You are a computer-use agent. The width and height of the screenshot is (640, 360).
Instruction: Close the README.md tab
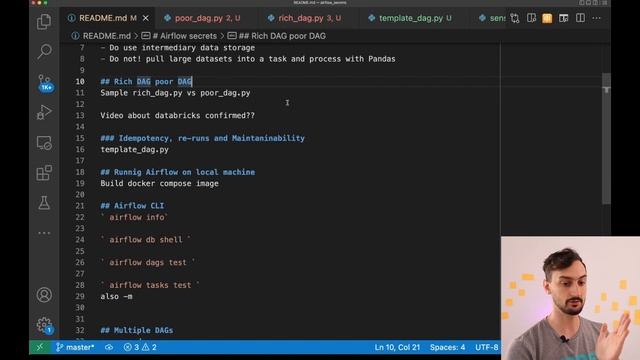click(146, 18)
